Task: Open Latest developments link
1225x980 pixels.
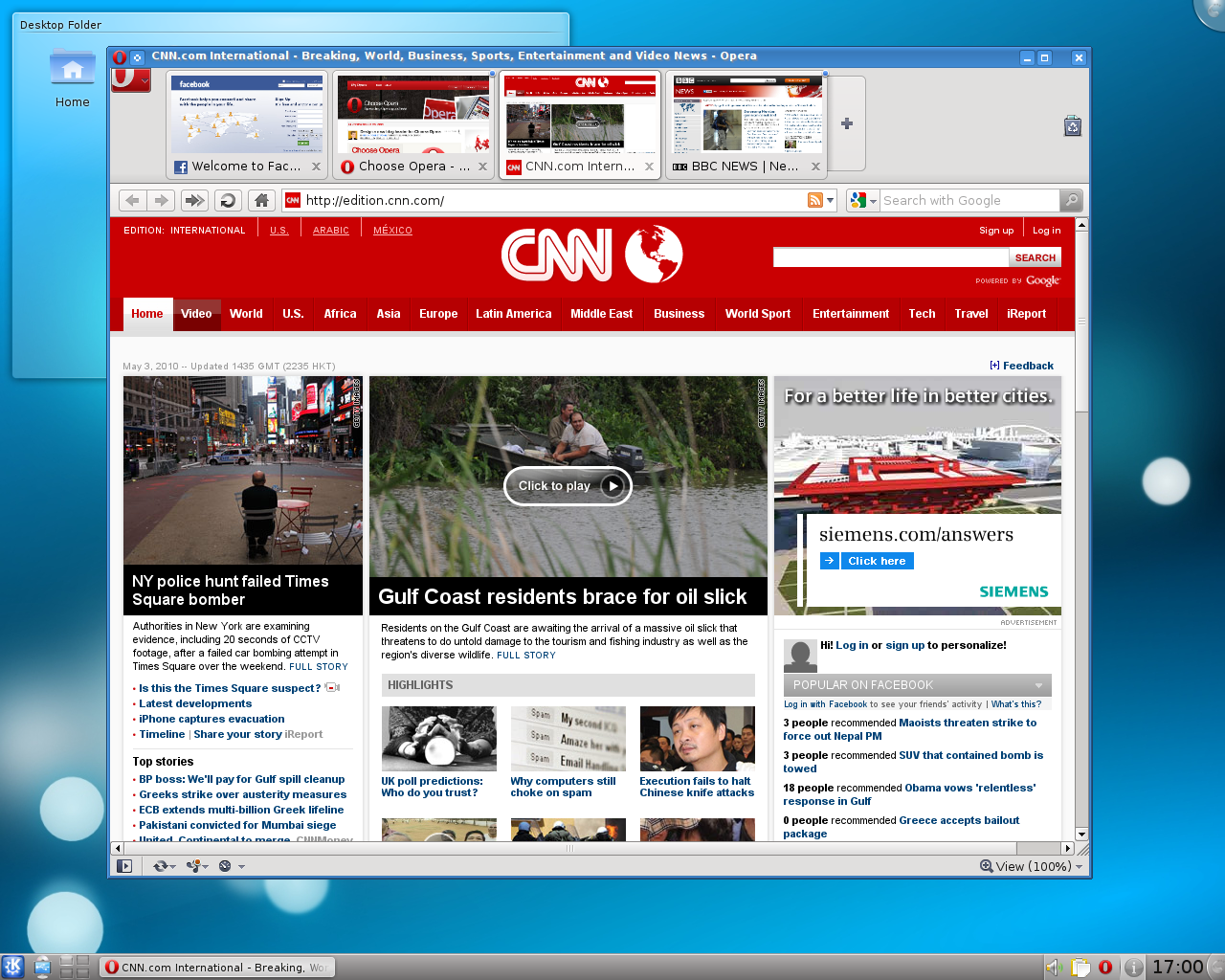Action: coord(195,703)
